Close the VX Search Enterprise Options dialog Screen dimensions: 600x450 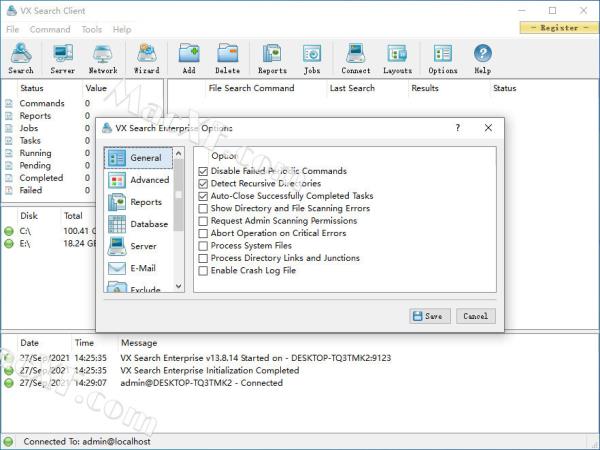[x=488, y=128]
